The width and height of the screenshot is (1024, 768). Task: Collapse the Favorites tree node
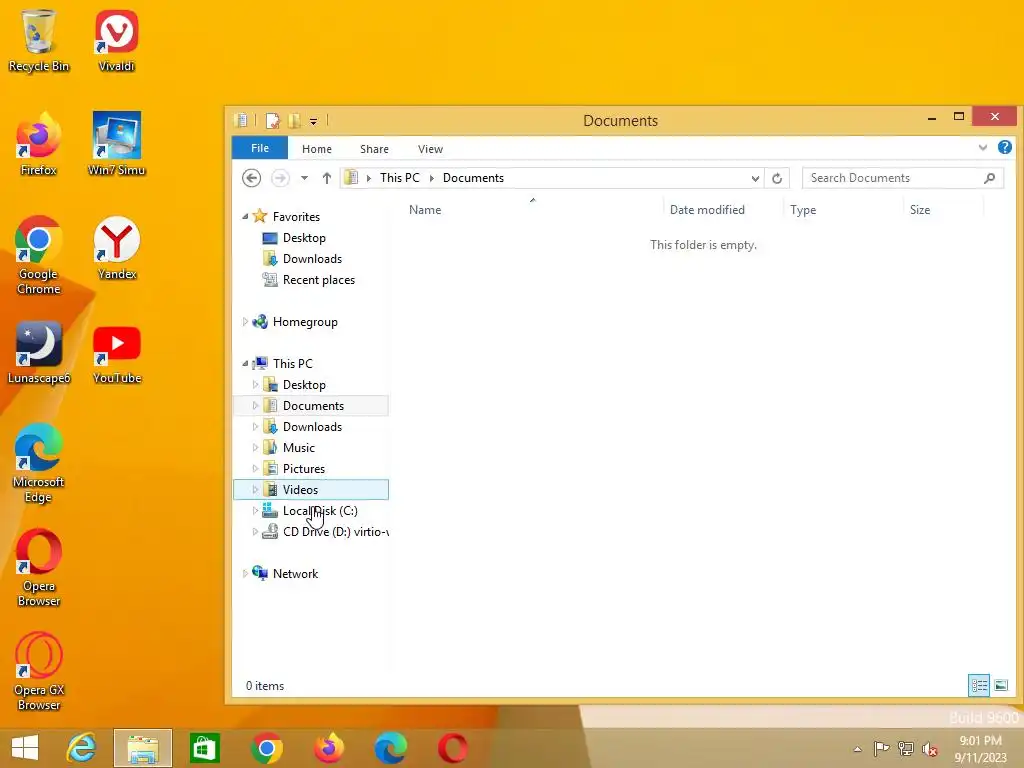(245, 217)
